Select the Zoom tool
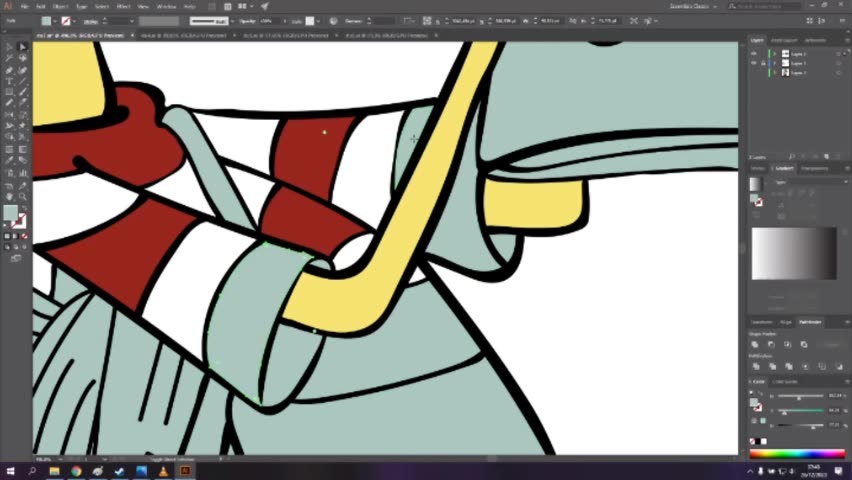This screenshot has height=480, width=852. 23,196
